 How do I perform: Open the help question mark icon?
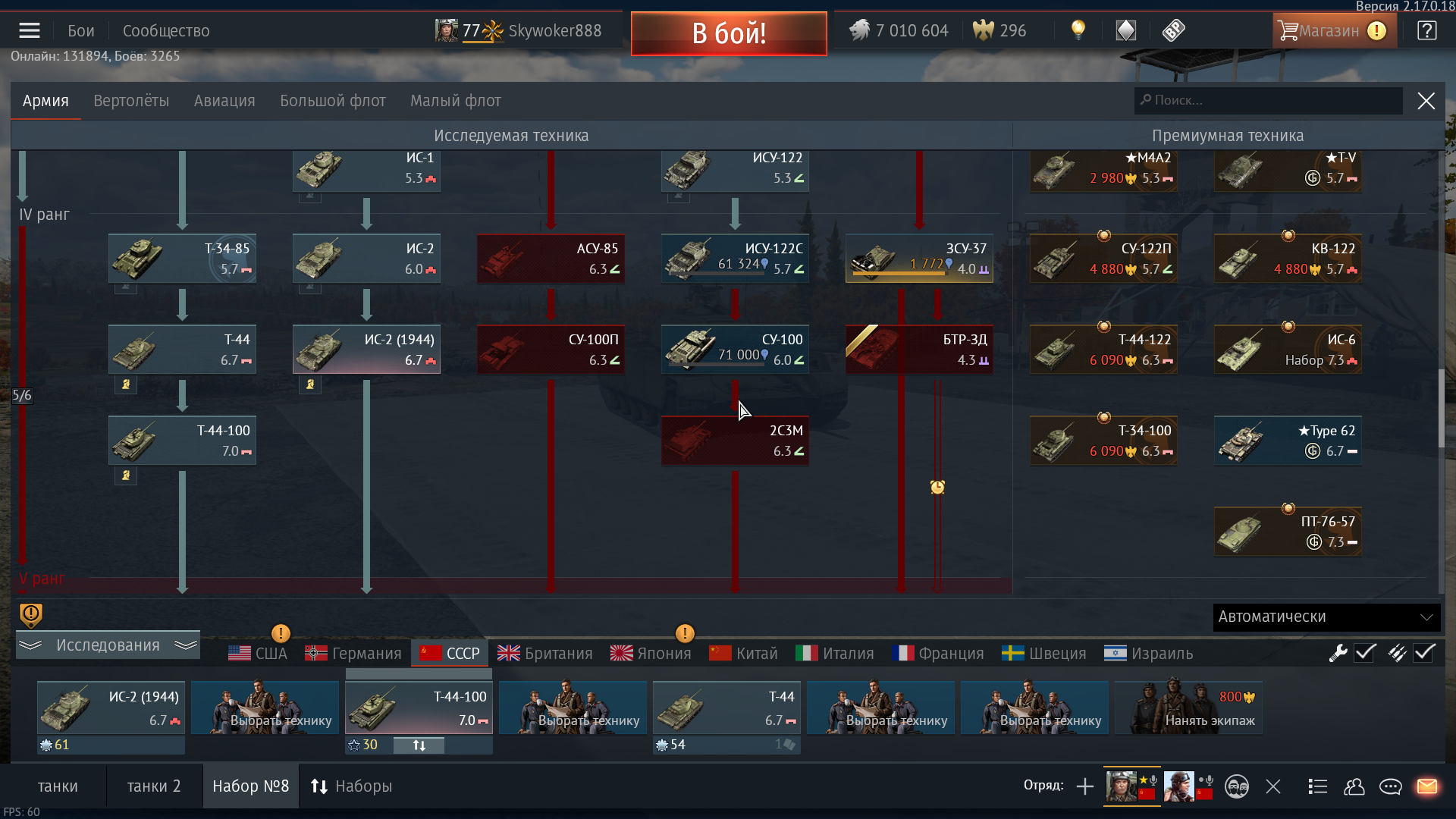(1426, 31)
